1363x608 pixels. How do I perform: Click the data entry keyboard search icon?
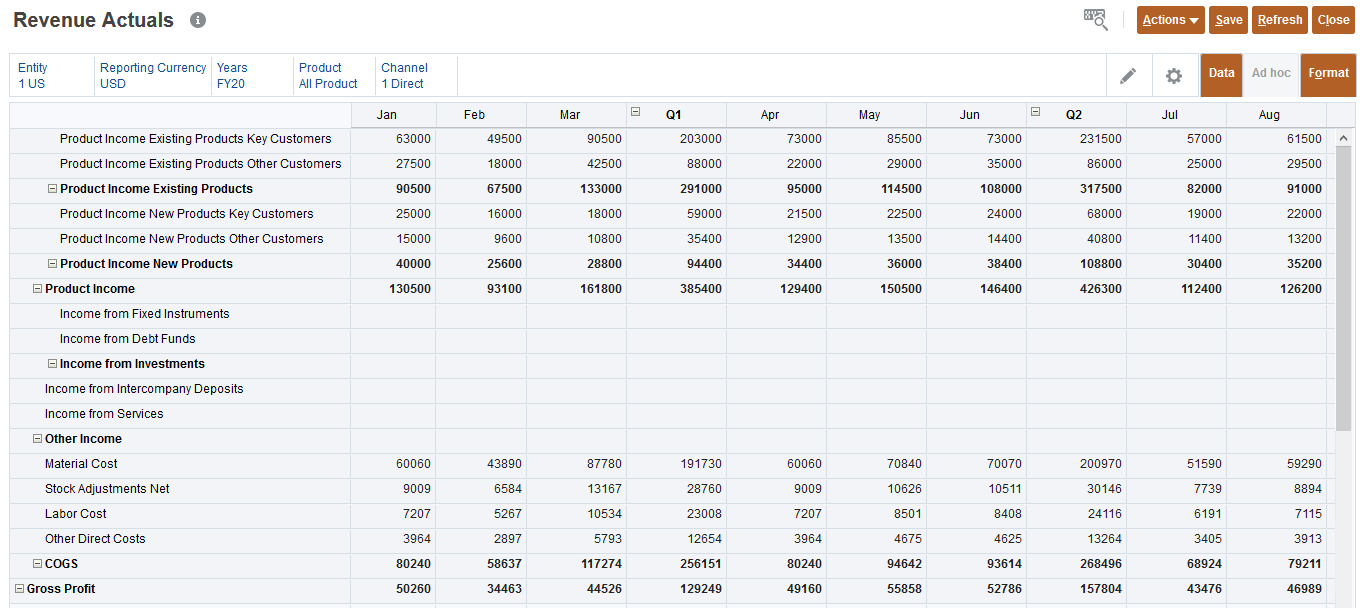coord(1096,20)
